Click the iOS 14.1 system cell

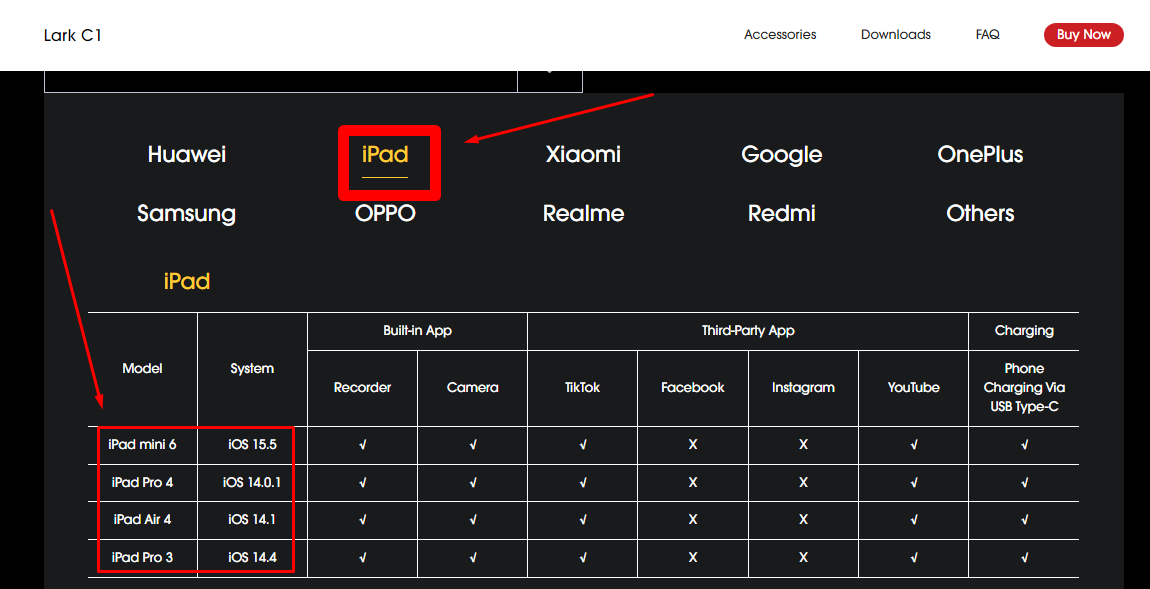click(252, 520)
